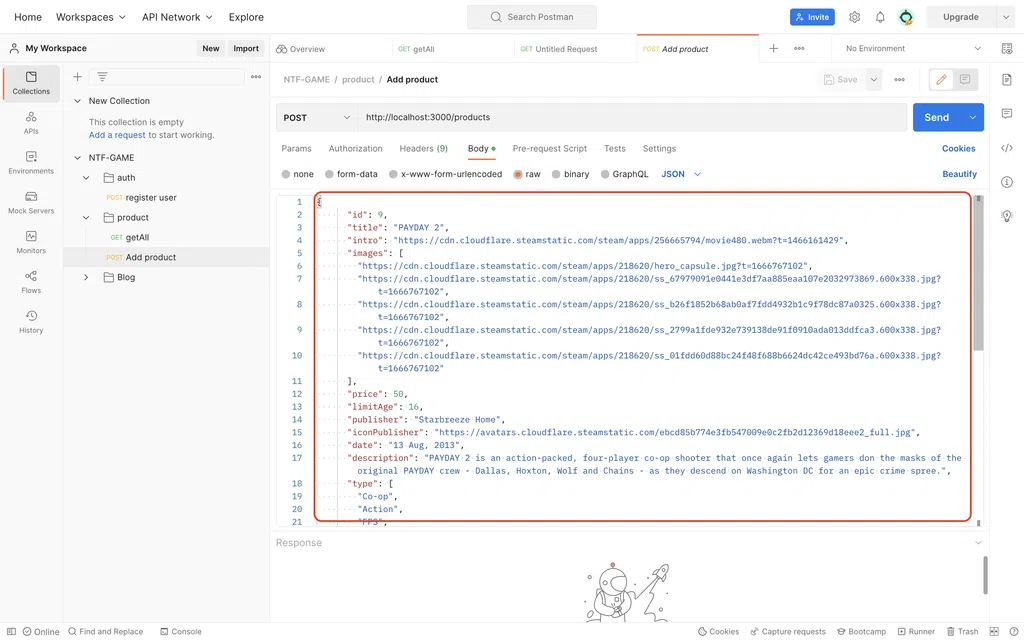Image resolution: width=1024 pixels, height=640 pixels.
Task: Open a new request tab
Action: [x=773, y=48]
